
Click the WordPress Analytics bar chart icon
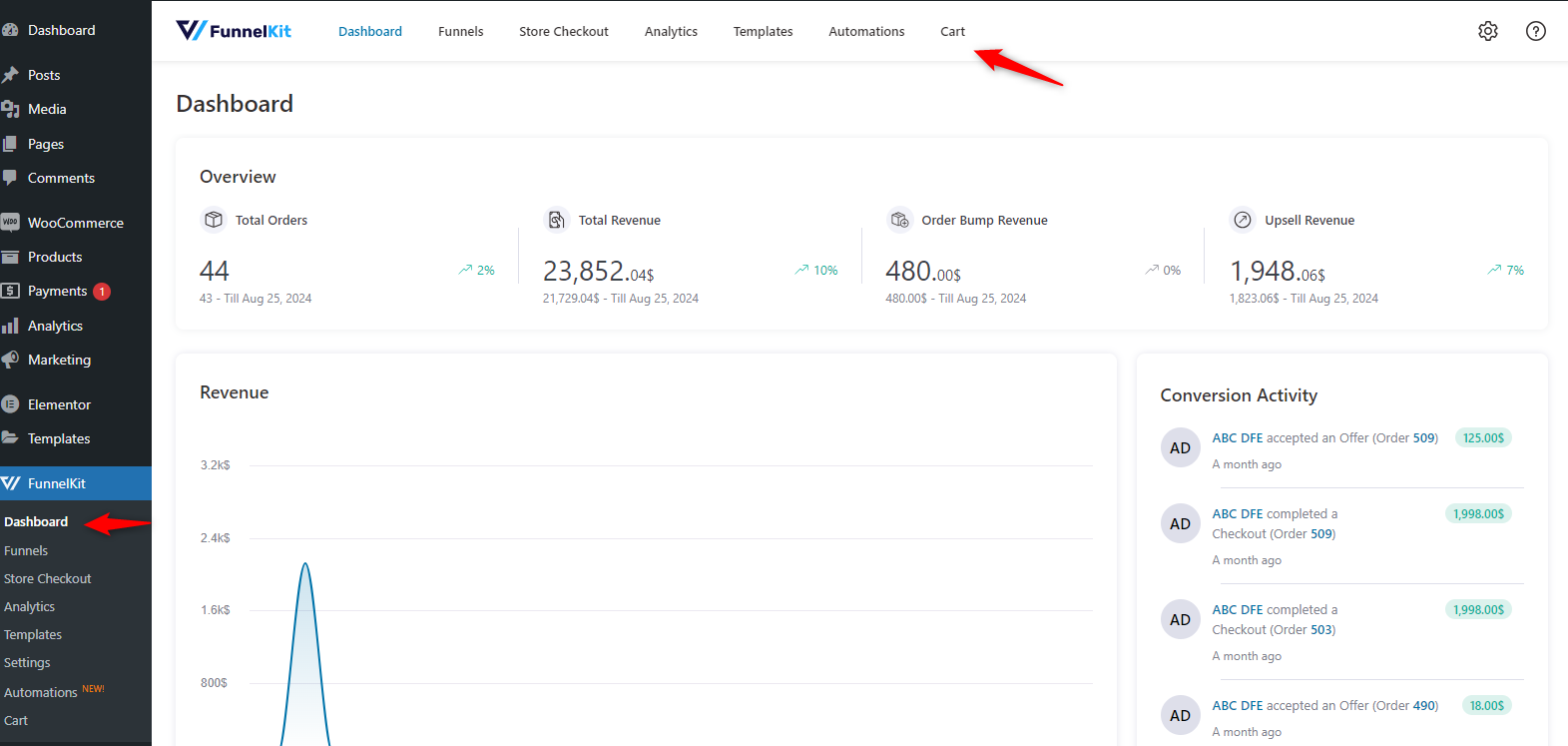pos(10,326)
